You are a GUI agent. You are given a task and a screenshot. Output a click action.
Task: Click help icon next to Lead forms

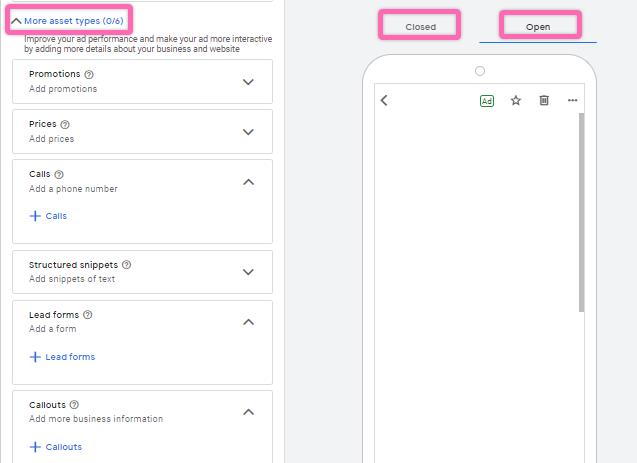(87, 315)
